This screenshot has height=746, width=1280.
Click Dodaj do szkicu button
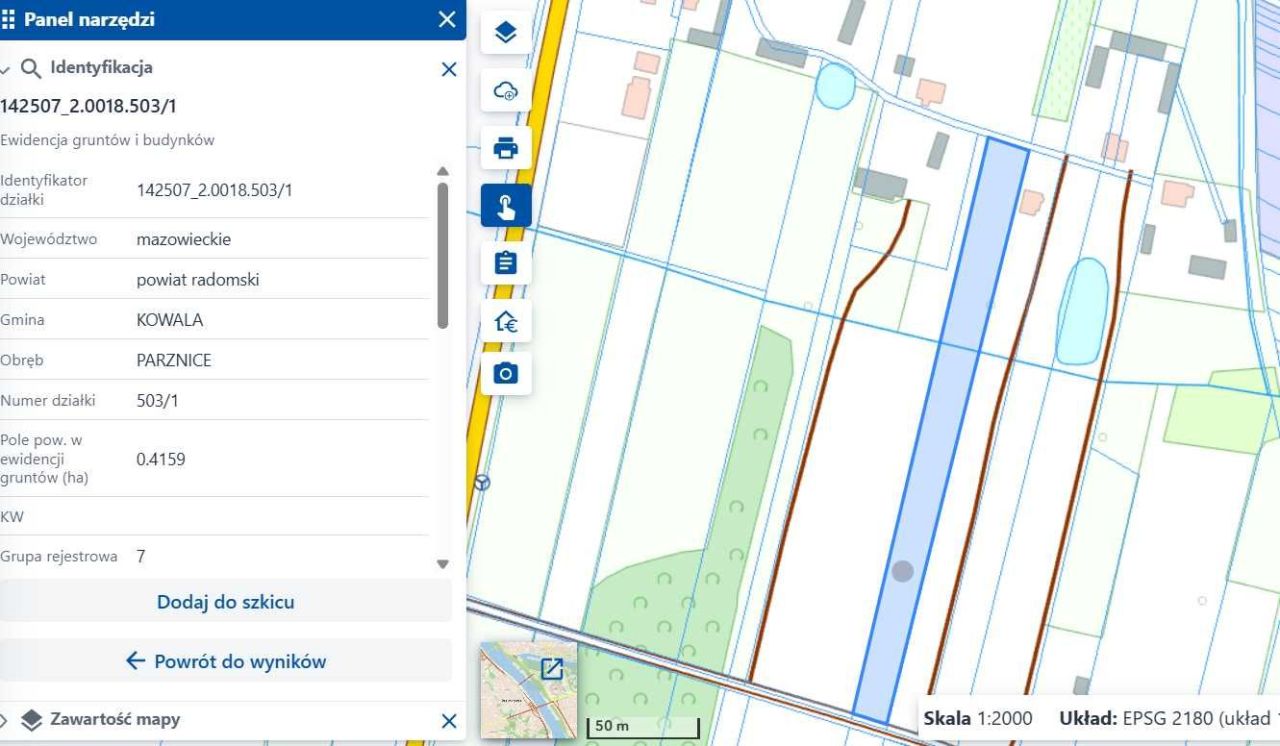point(226,602)
